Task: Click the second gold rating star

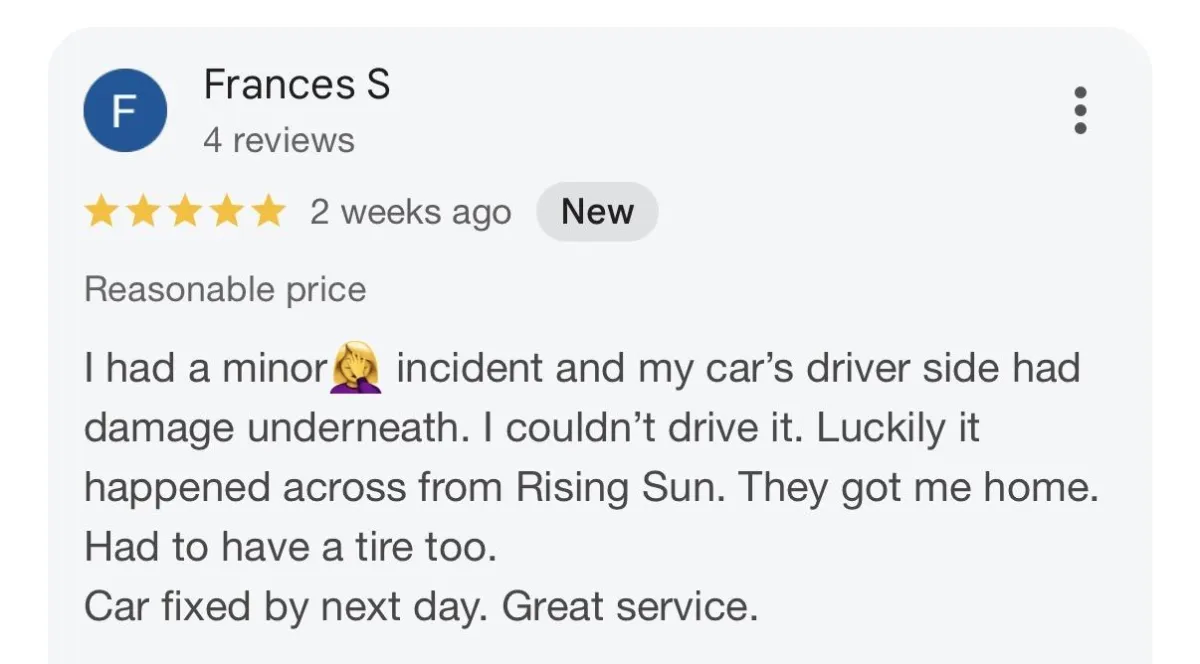Action: click(142, 212)
